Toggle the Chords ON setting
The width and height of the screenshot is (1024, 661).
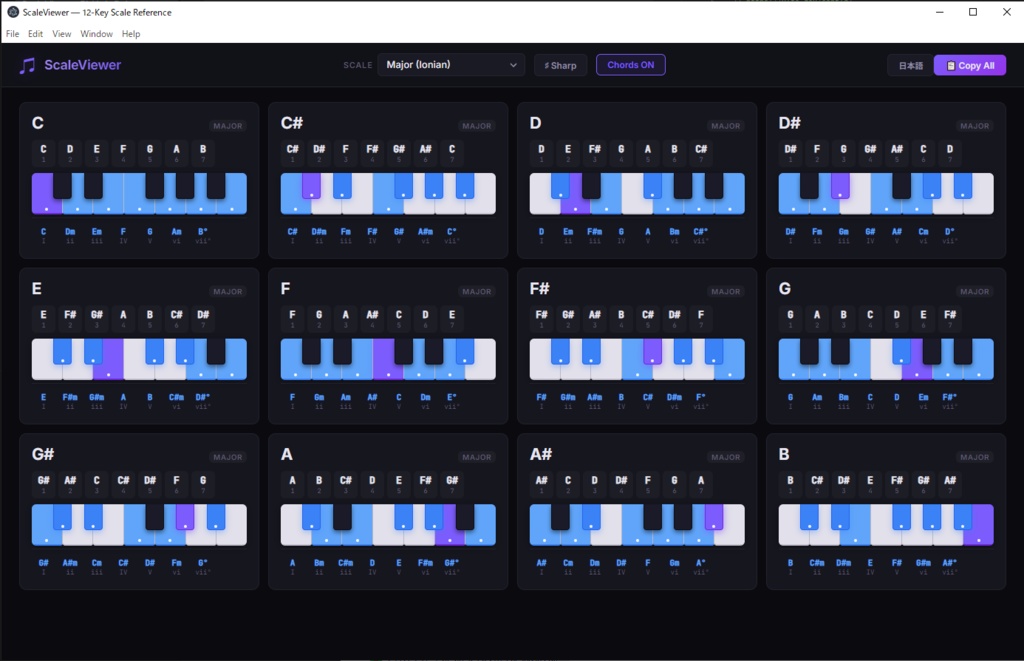pos(630,65)
